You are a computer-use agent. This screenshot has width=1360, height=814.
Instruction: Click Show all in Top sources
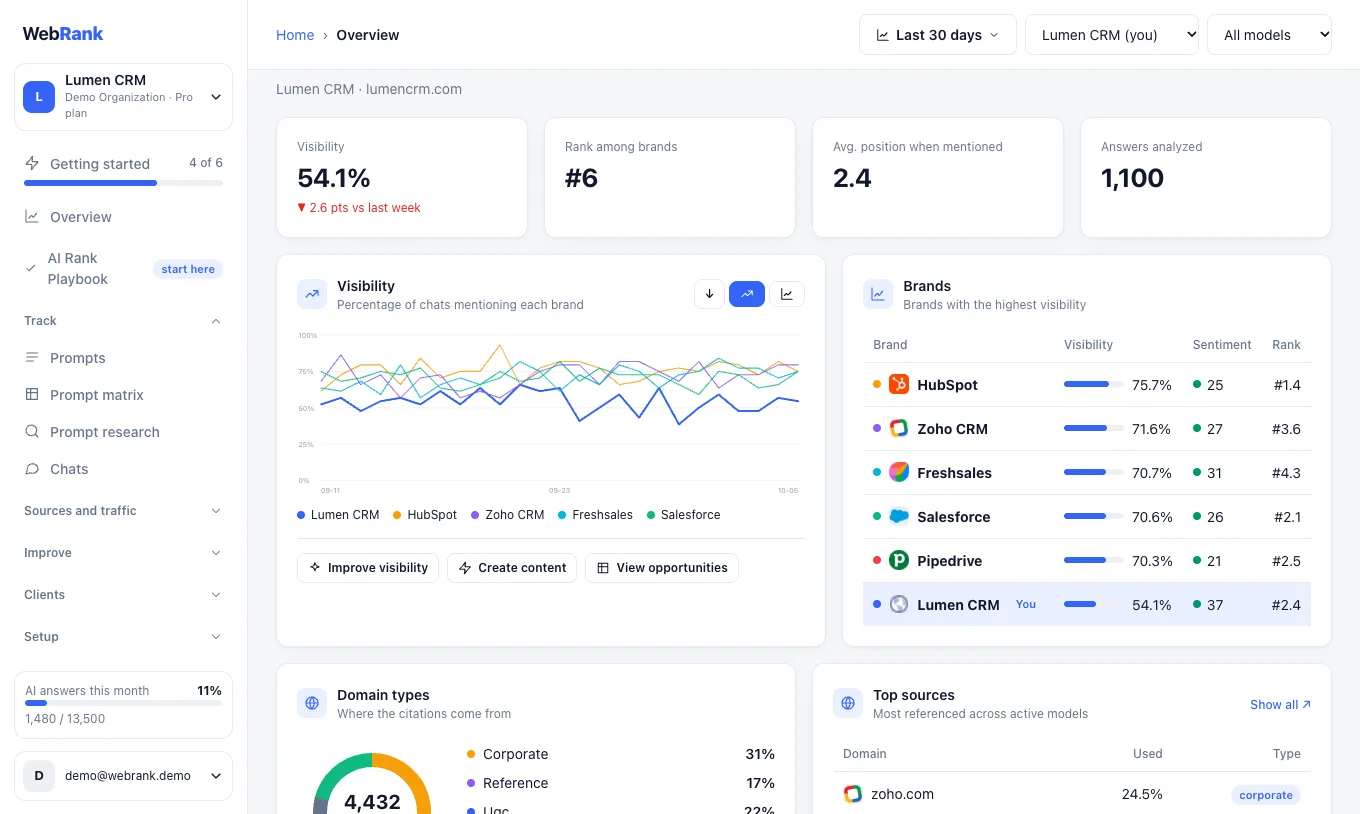coord(1280,705)
